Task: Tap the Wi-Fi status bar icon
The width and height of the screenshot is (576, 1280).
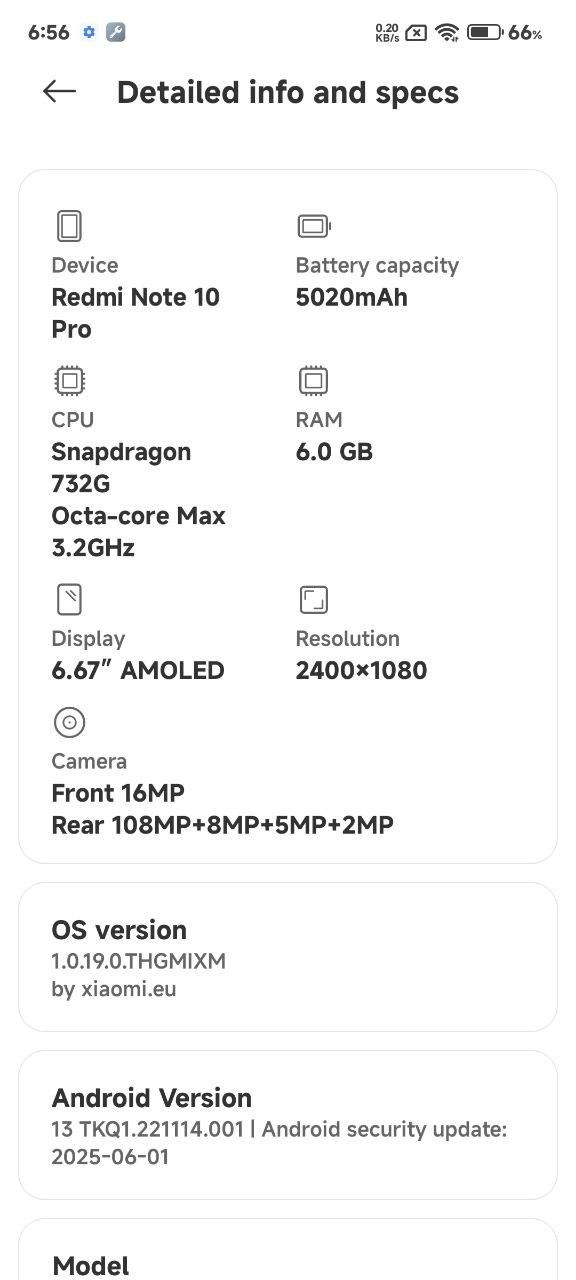Action: pyautogui.click(x=448, y=32)
